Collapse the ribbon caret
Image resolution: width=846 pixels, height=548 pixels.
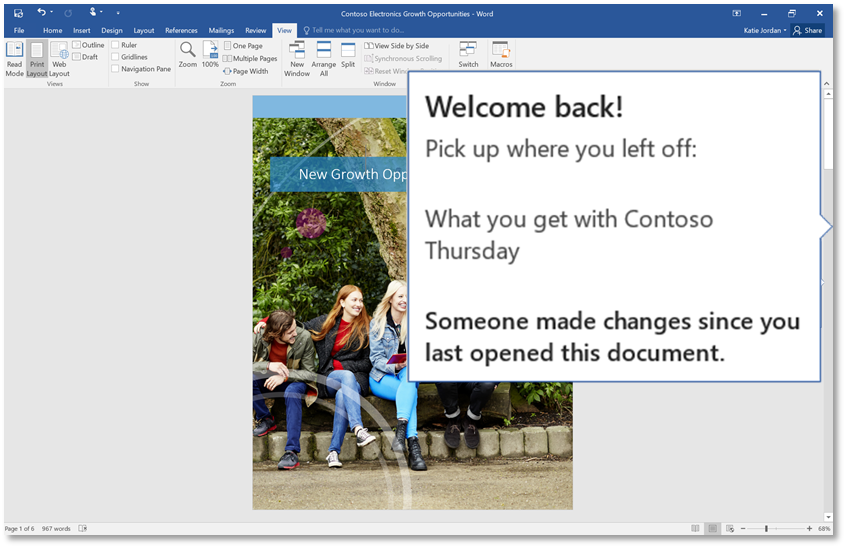[x=826, y=84]
